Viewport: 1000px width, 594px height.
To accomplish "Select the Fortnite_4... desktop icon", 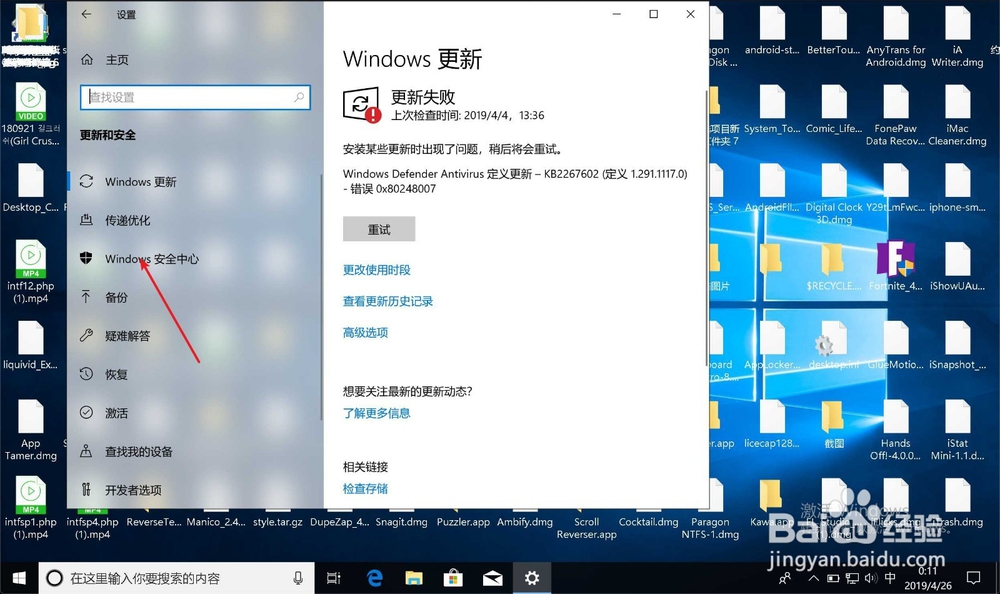I will (x=895, y=266).
